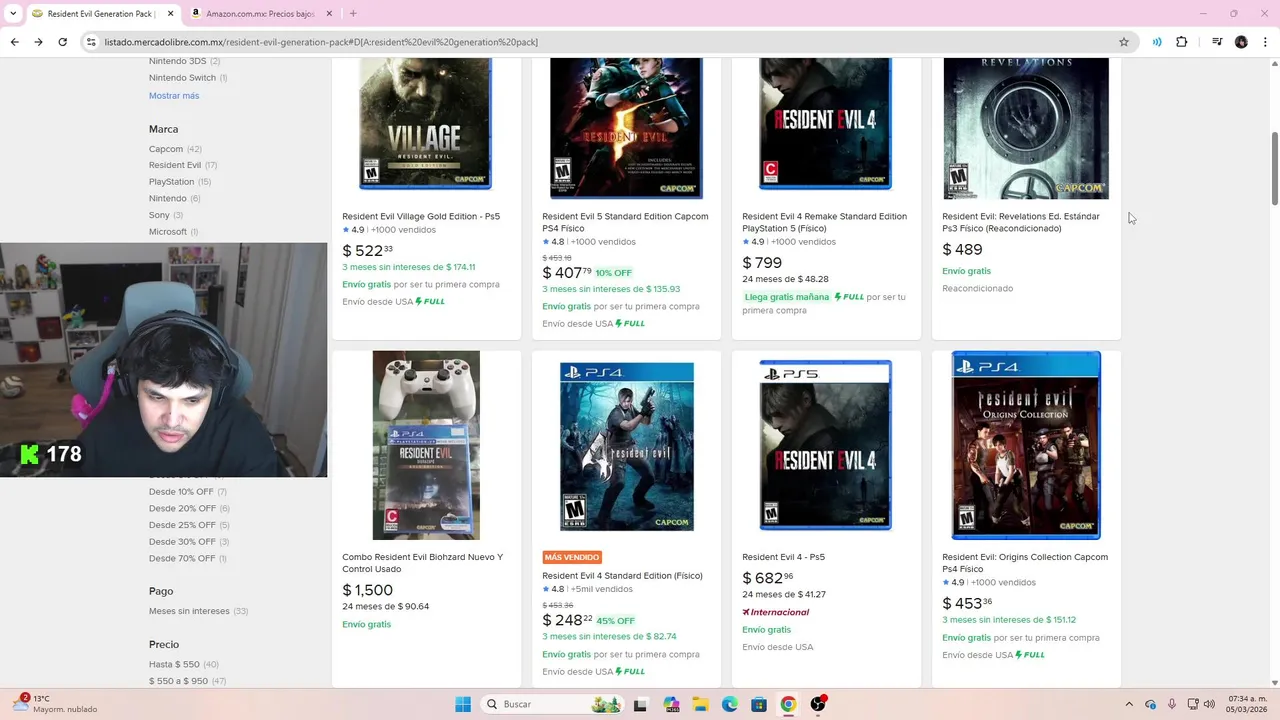Open Resident Evil 4 - Ps5 cover image
This screenshot has height=720, width=1280.
(x=826, y=446)
